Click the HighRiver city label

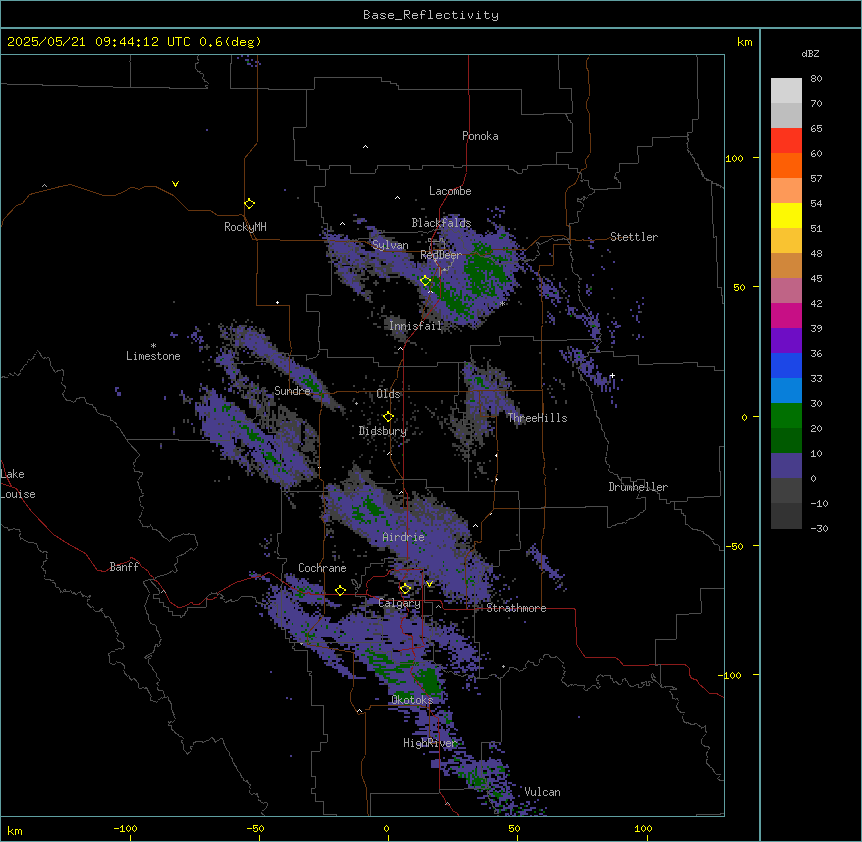430,743
